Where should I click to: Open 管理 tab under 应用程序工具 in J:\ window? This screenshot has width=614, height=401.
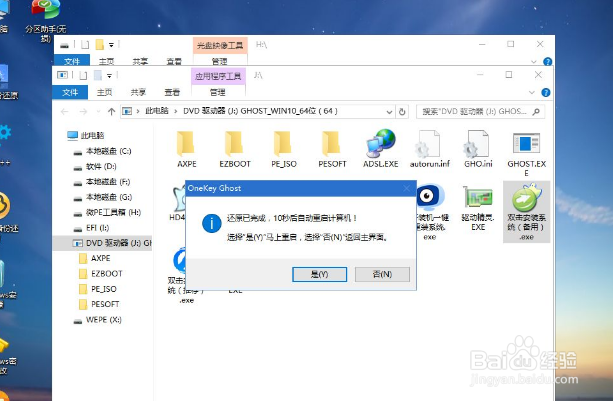pyautogui.click(x=218, y=92)
